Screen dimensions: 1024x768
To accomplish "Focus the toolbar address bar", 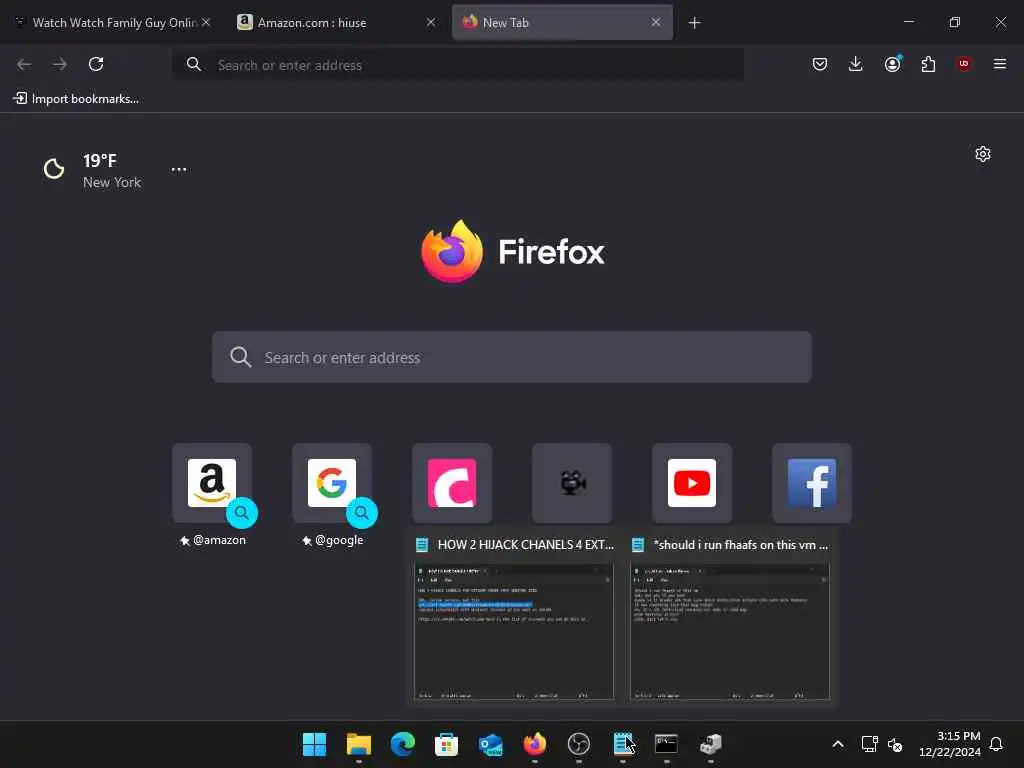I will 458,65.
